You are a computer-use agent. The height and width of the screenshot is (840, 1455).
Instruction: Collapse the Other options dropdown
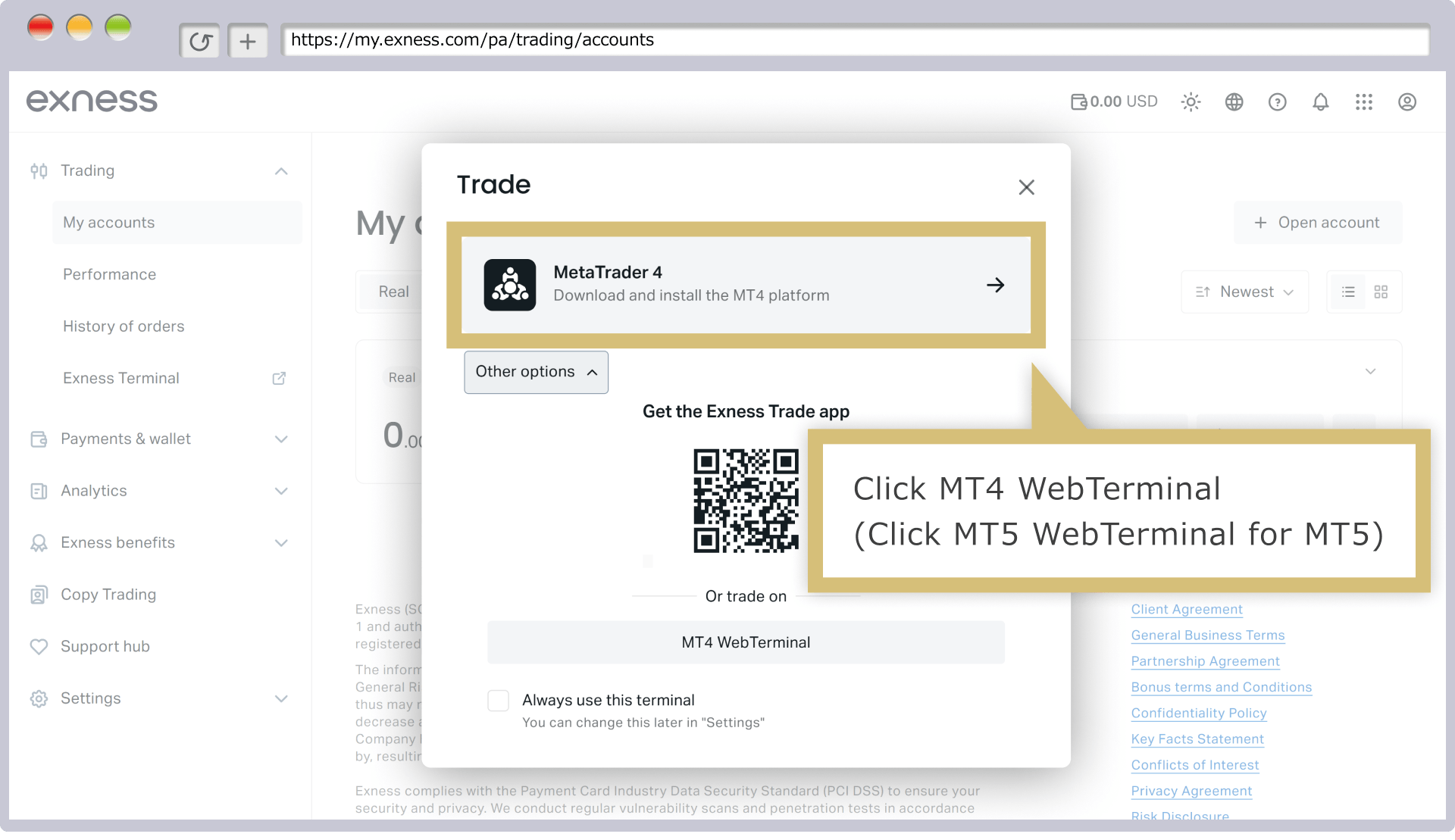tap(536, 372)
